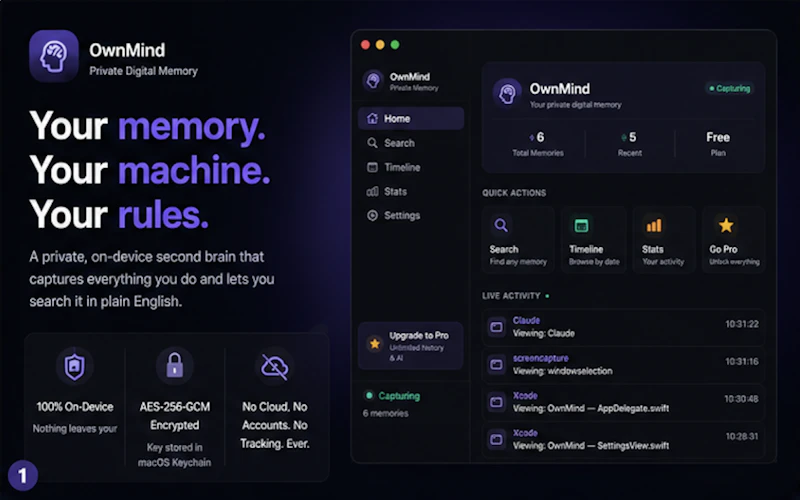
Task: Click the OwnMind brain logo in the promo header
Action: (54, 56)
